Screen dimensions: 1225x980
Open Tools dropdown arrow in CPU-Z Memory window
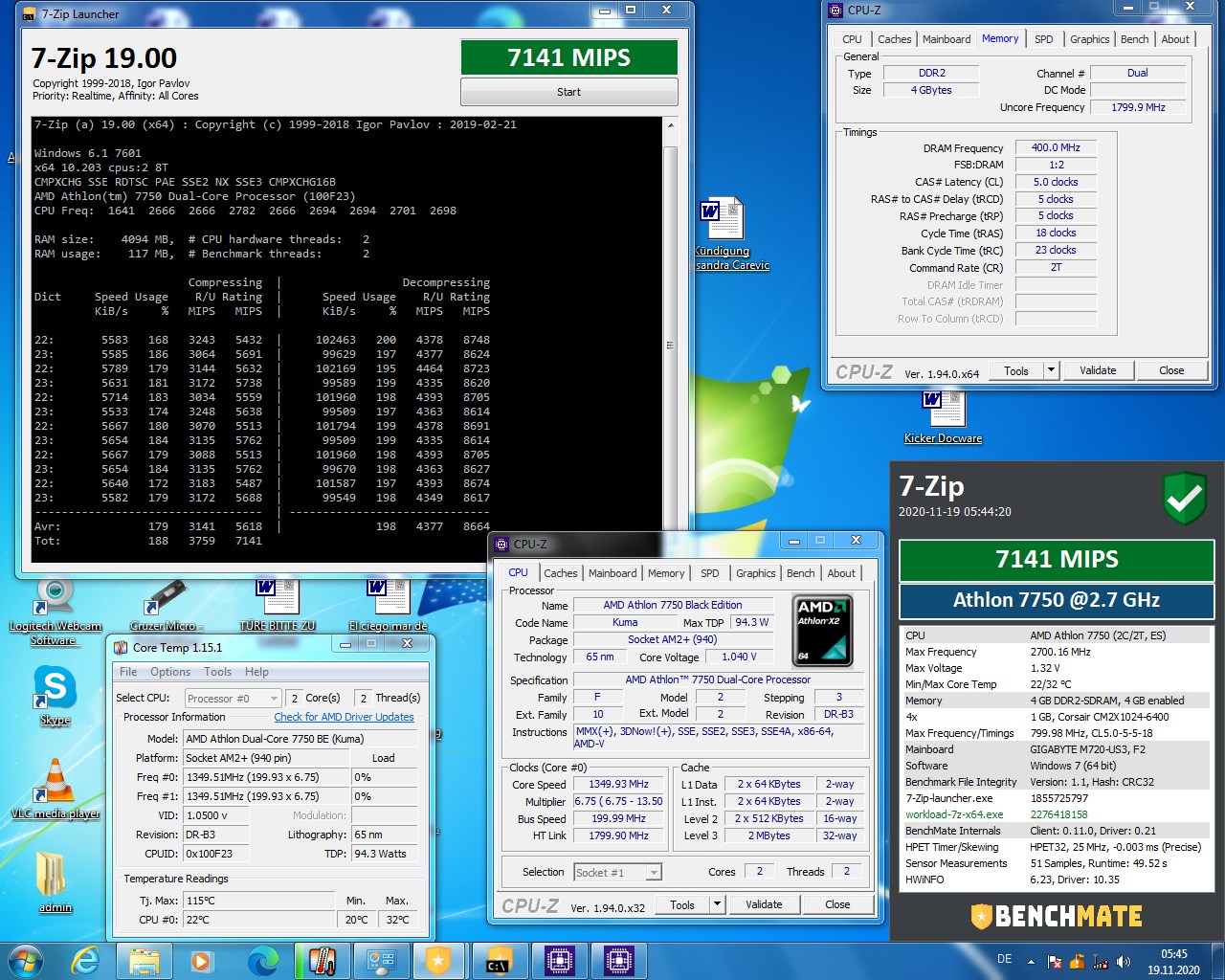coord(1051,370)
